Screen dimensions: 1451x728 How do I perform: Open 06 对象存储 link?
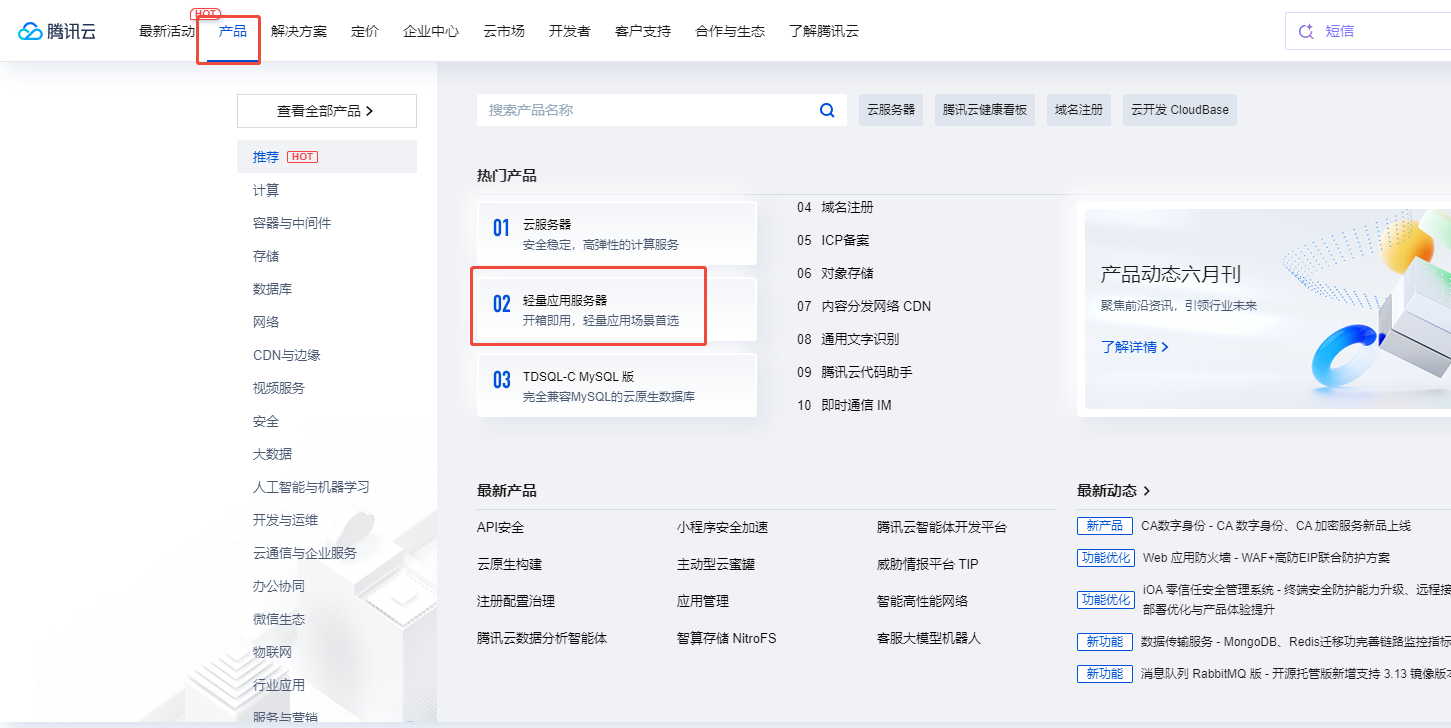click(835, 273)
